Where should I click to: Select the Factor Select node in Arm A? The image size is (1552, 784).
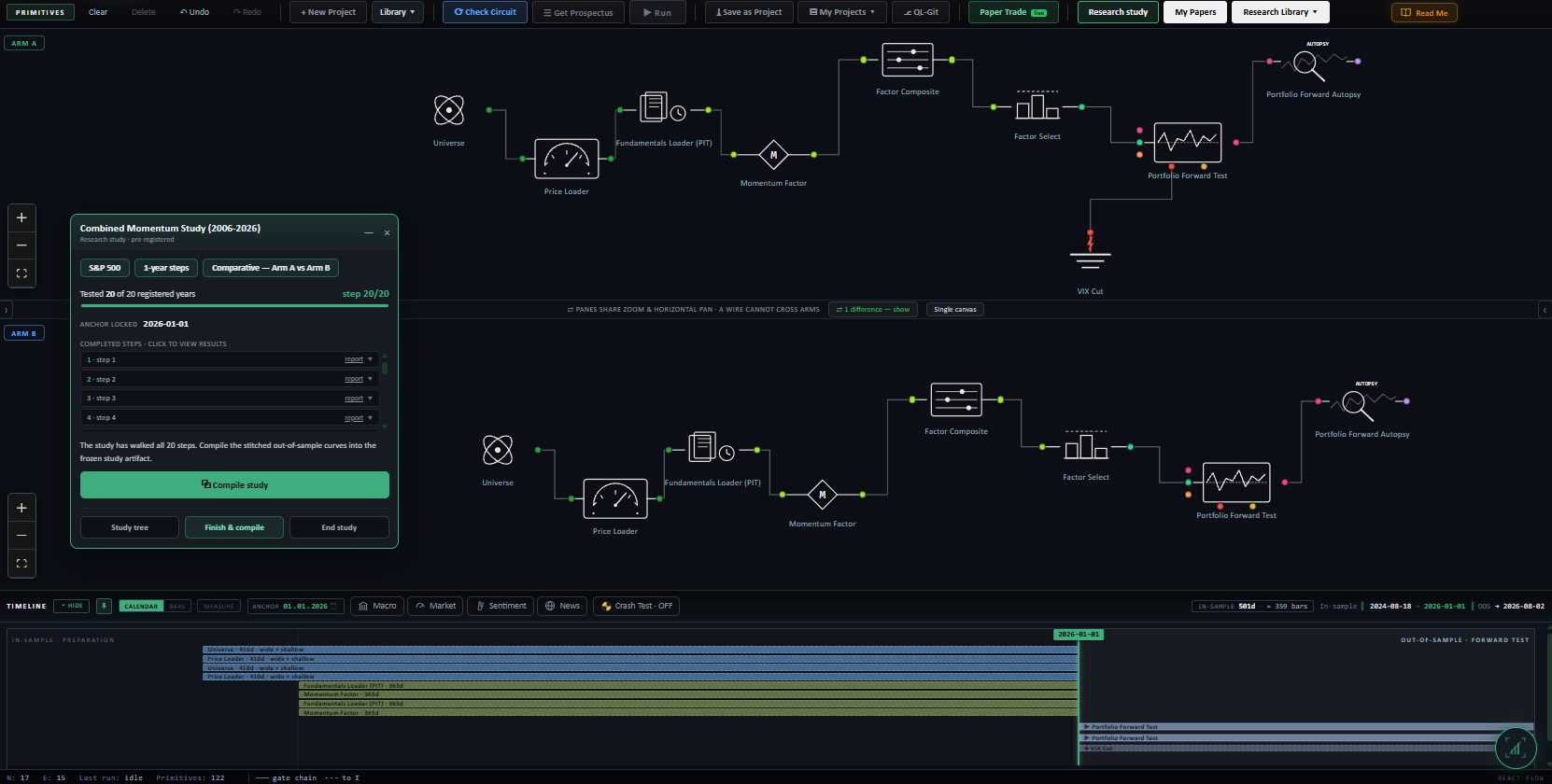[1037, 106]
